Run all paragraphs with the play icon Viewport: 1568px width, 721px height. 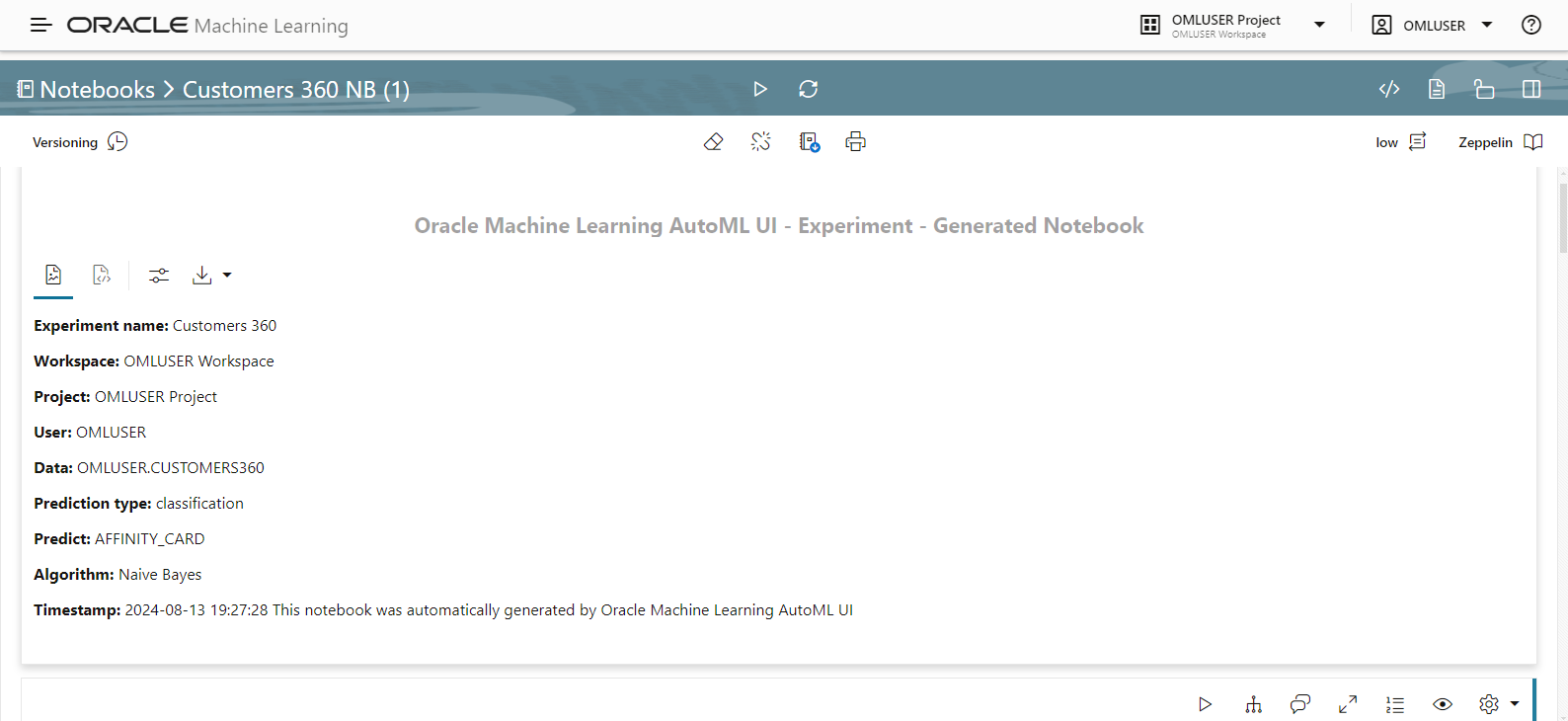pyautogui.click(x=760, y=89)
